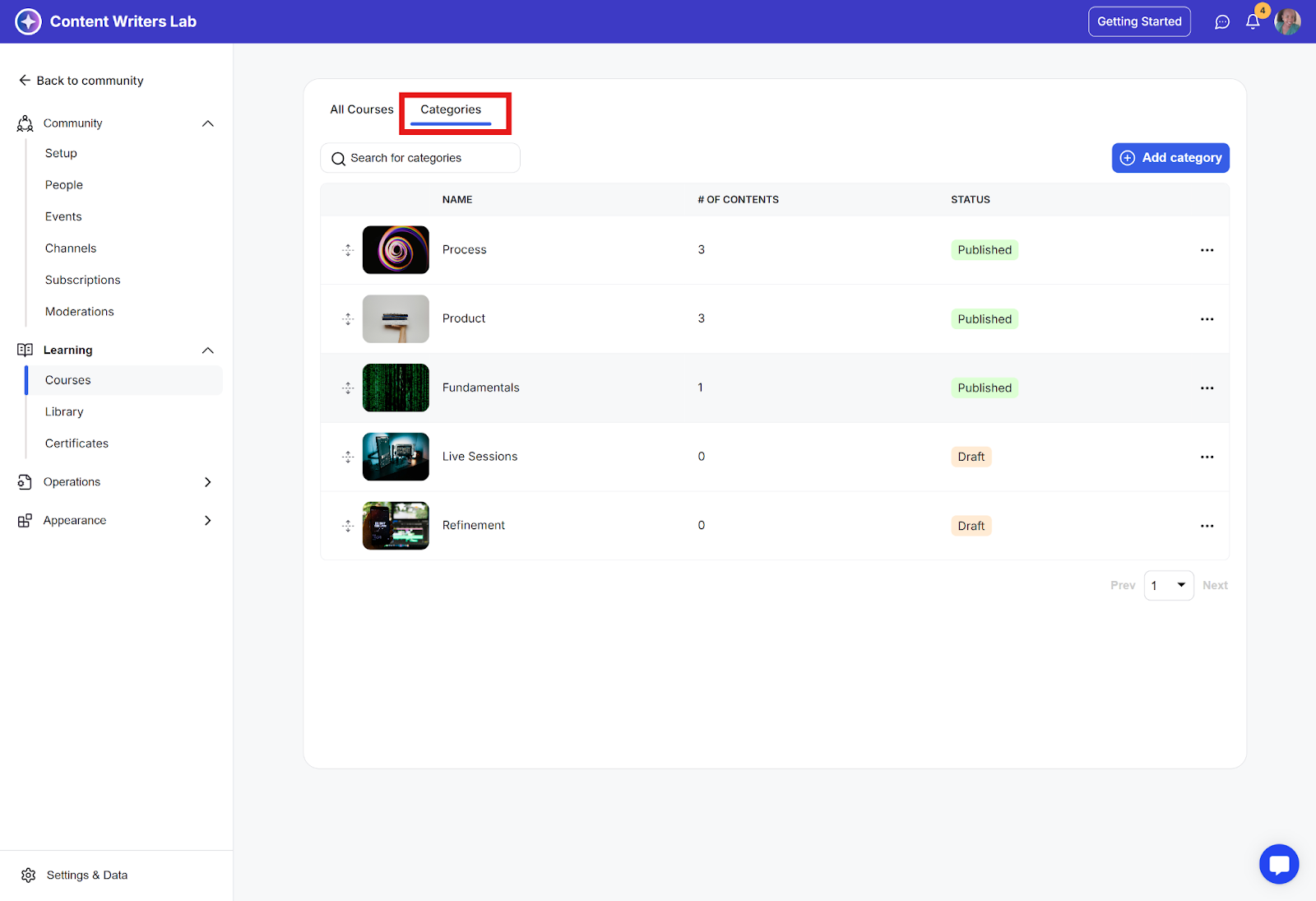Click the Content Writers Lab logo icon

29,21
